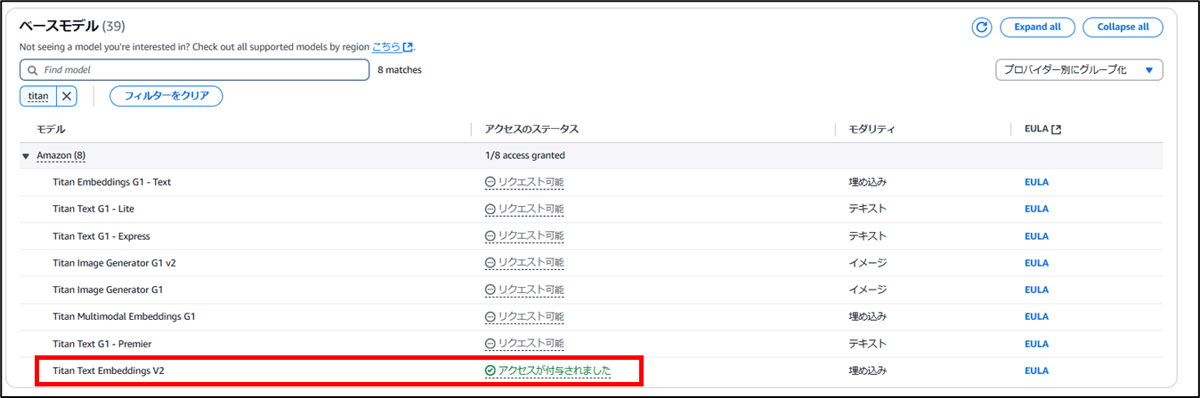This screenshot has height=398, width=1200.
Task: Open supported models by region link
Action: [392, 47]
